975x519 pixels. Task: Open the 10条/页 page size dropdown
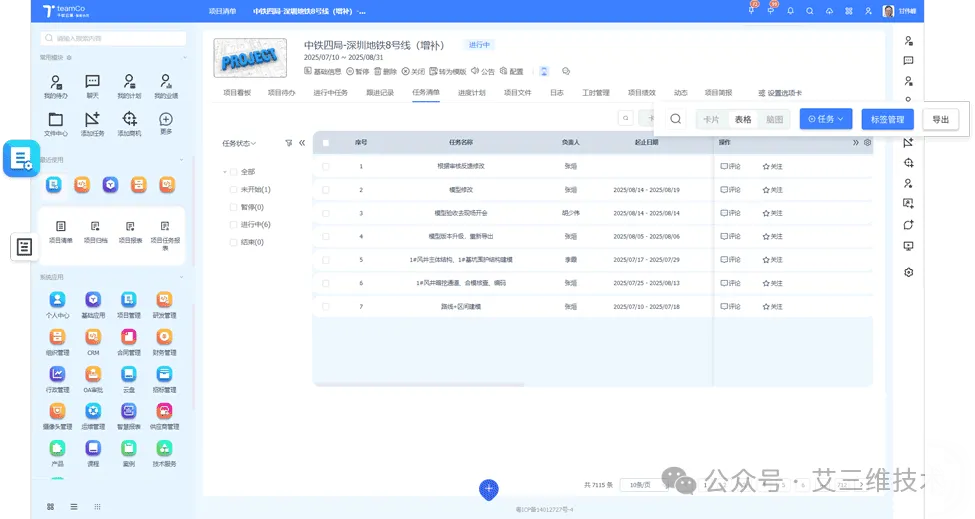[643, 485]
